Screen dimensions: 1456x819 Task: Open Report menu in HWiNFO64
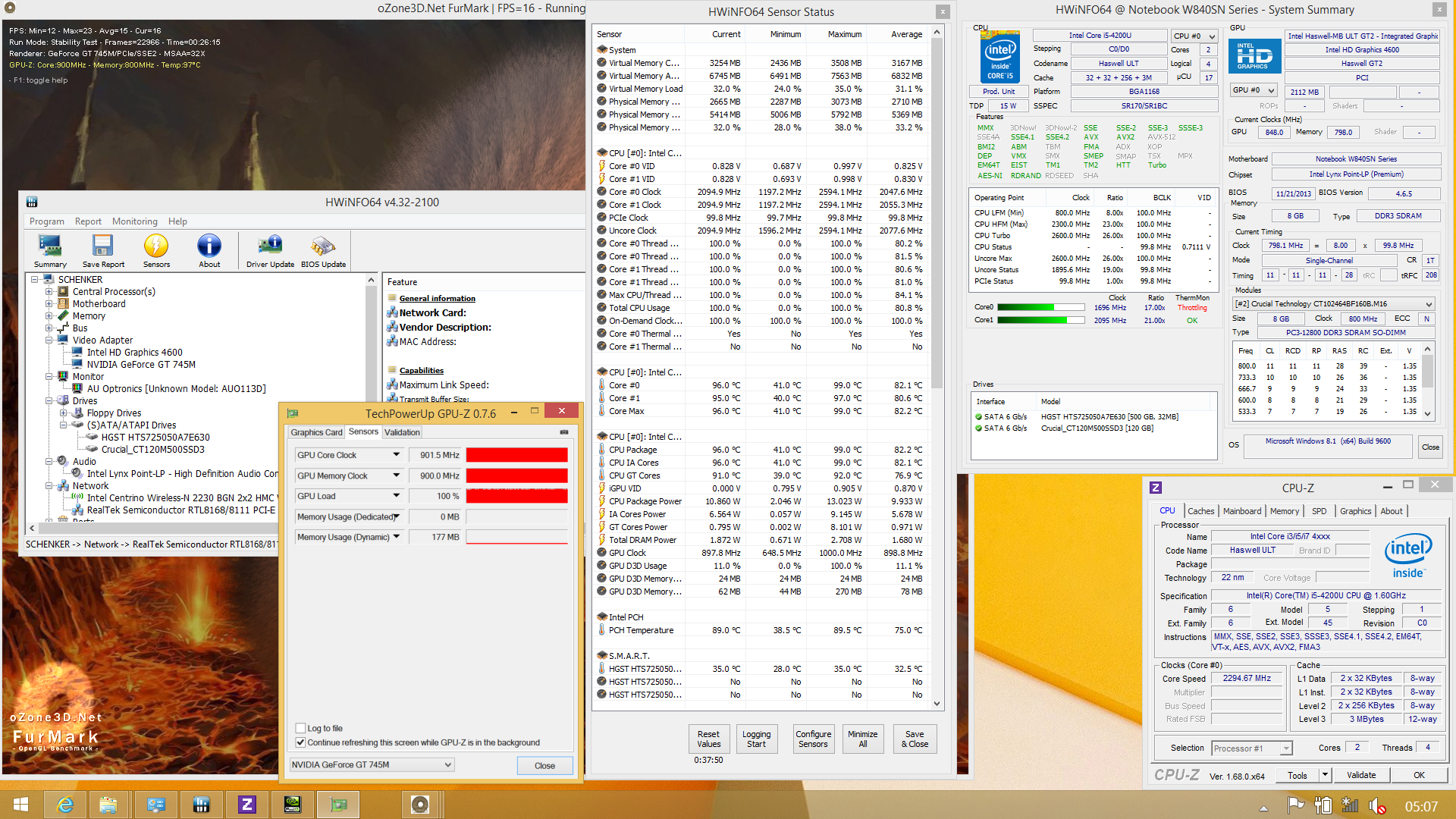tap(88, 221)
